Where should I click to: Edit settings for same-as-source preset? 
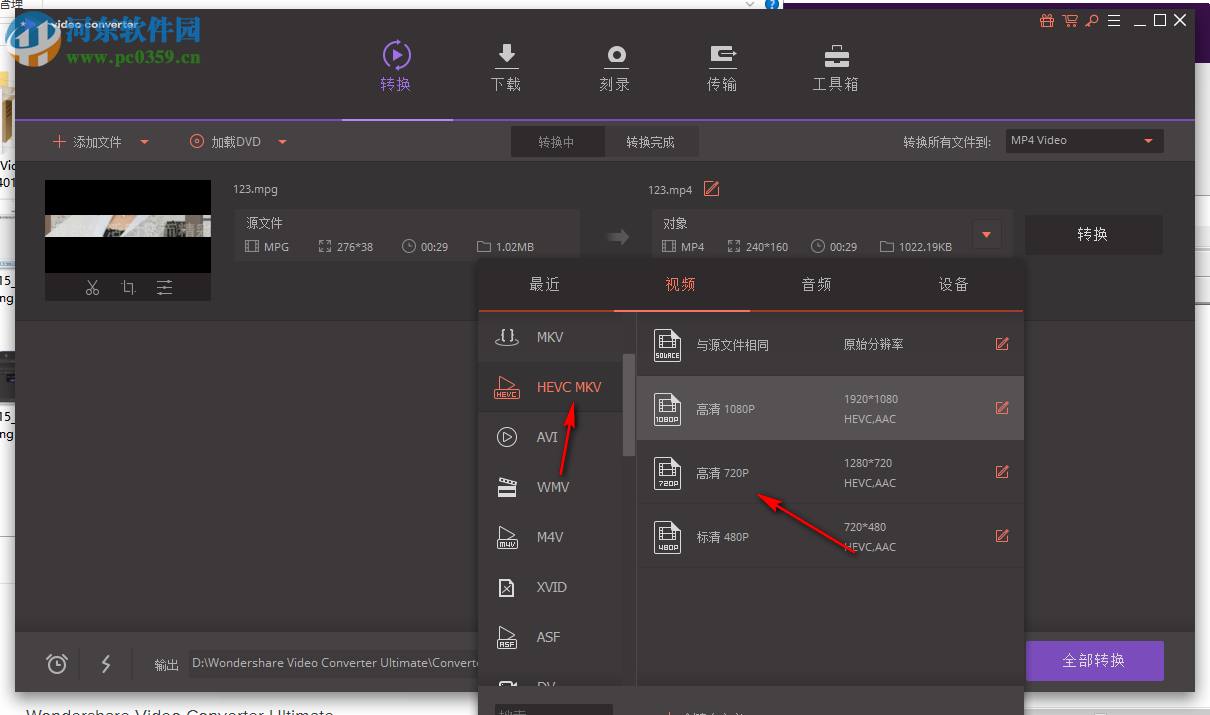coord(1002,344)
